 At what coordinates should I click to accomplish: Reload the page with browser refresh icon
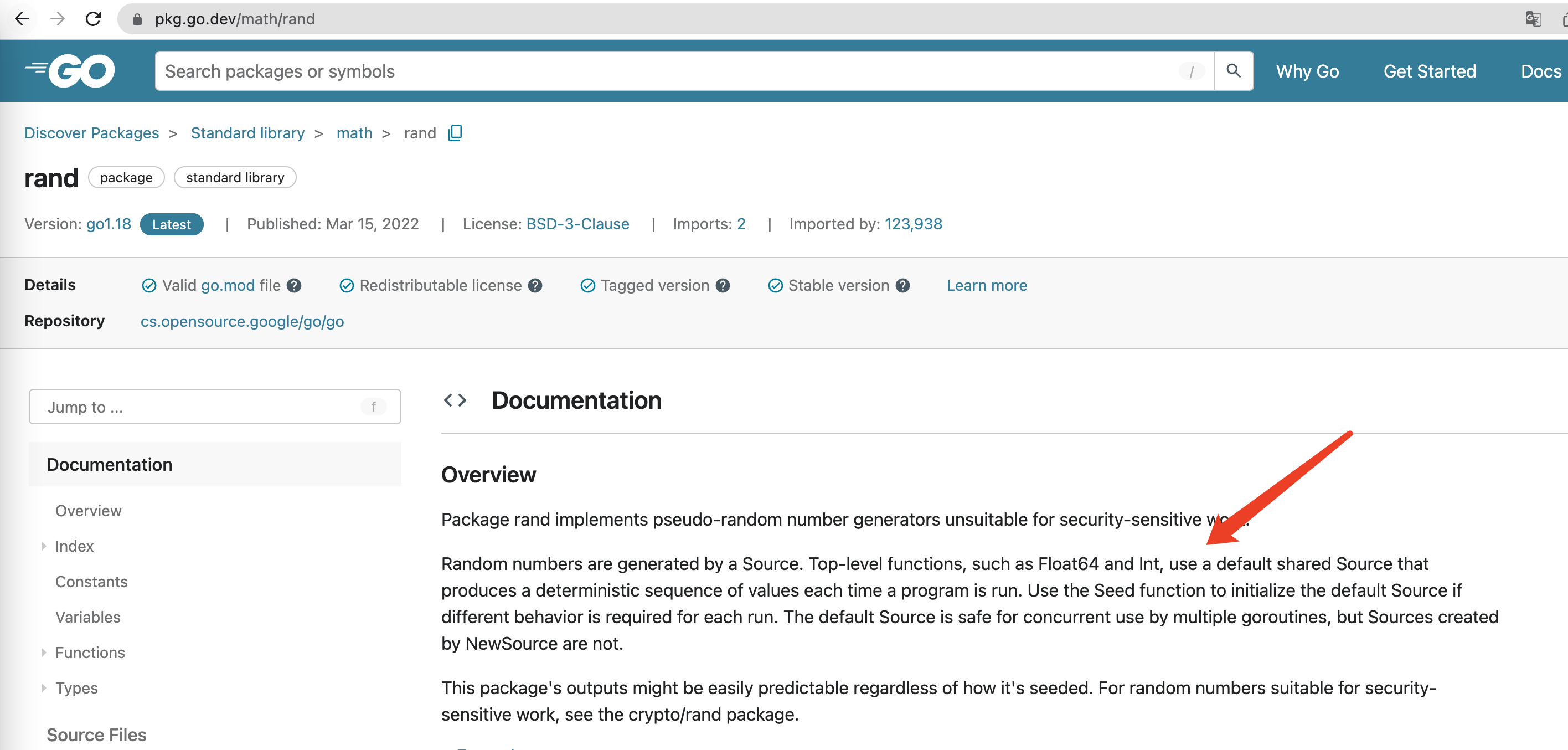tap(93, 19)
